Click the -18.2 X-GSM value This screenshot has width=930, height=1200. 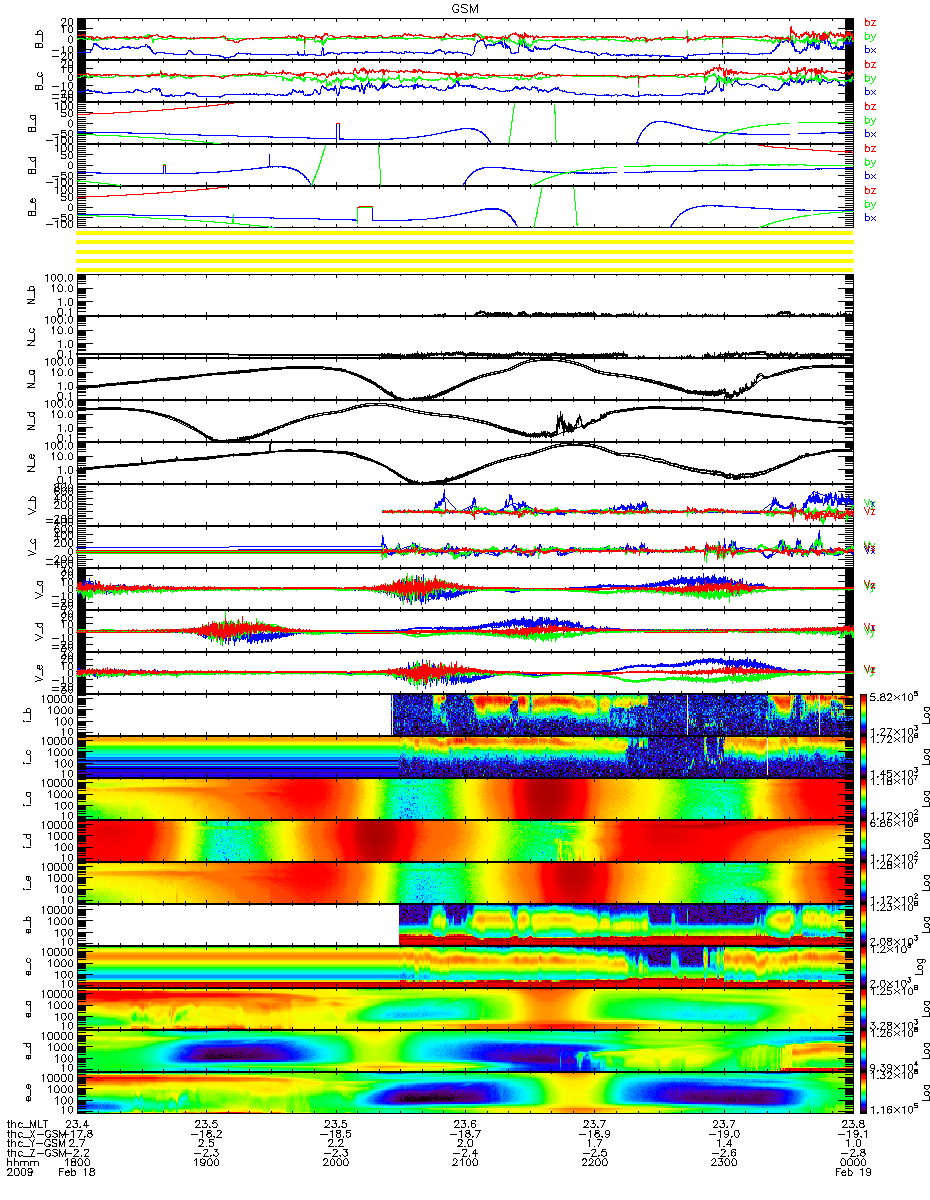(x=207, y=1134)
